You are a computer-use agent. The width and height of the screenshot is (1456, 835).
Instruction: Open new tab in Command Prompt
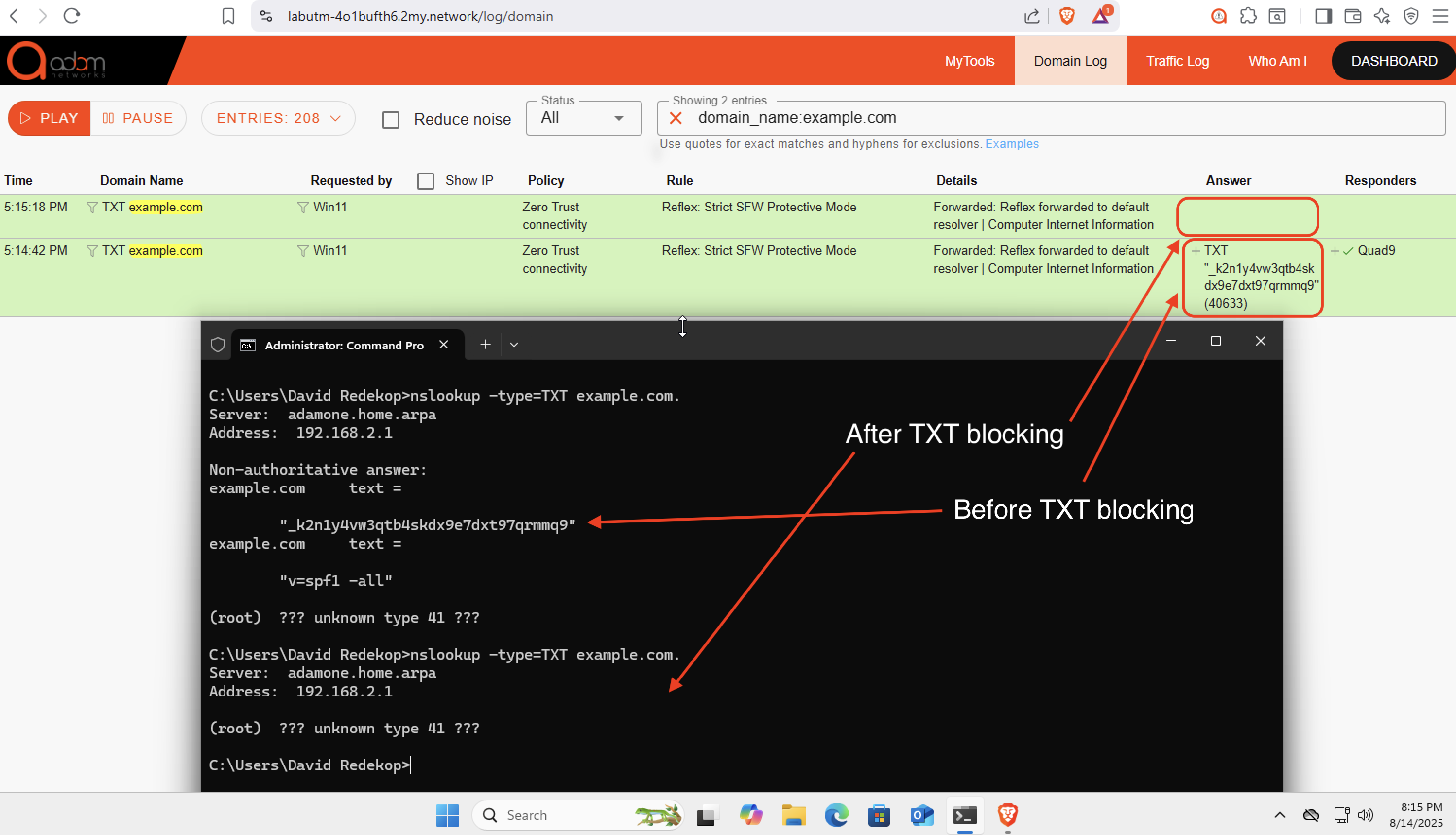pos(485,344)
